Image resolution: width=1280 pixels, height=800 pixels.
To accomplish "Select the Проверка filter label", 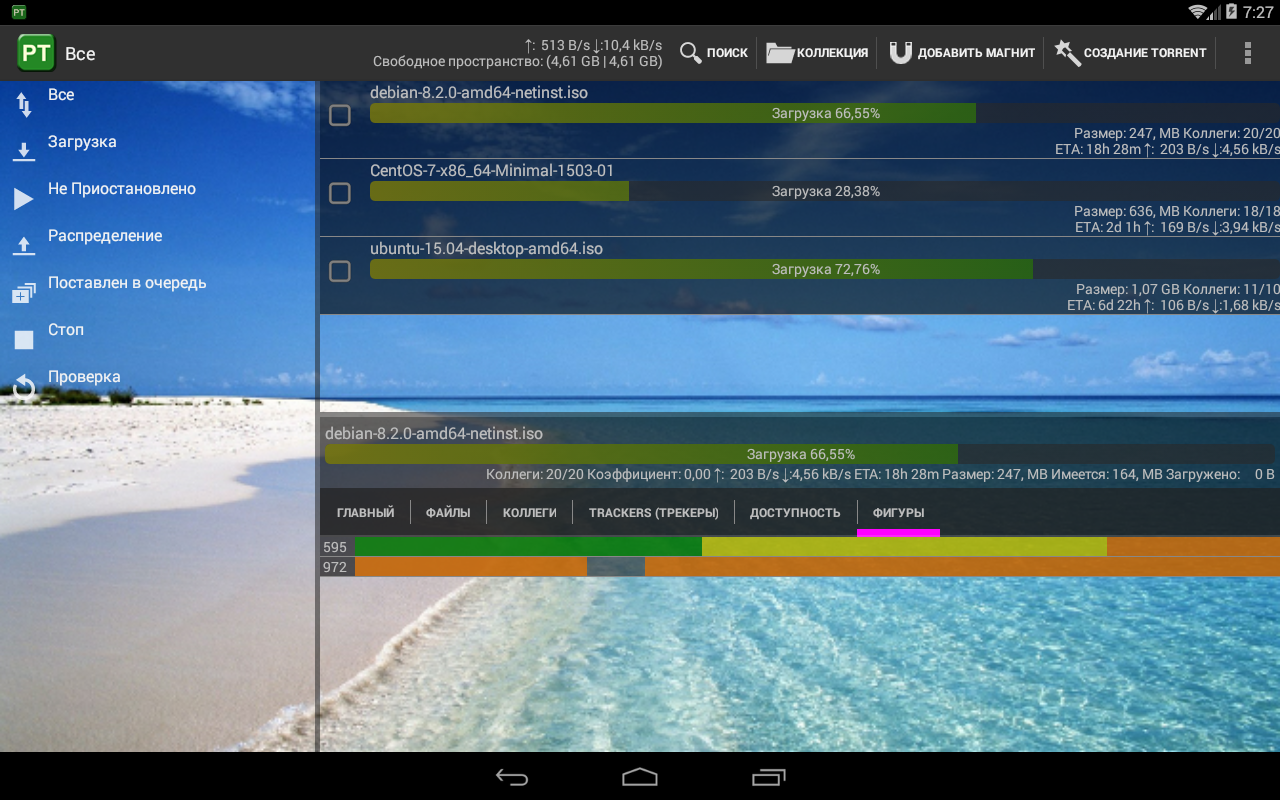I will [84, 377].
